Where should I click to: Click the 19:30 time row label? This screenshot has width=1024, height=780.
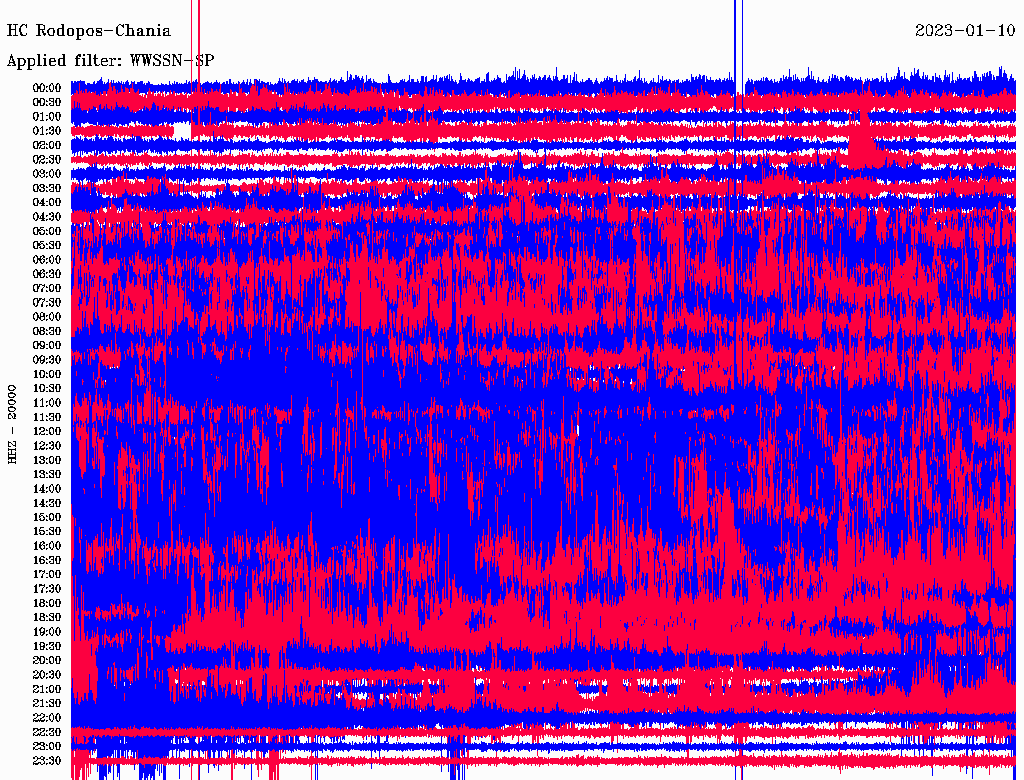click(47, 646)
